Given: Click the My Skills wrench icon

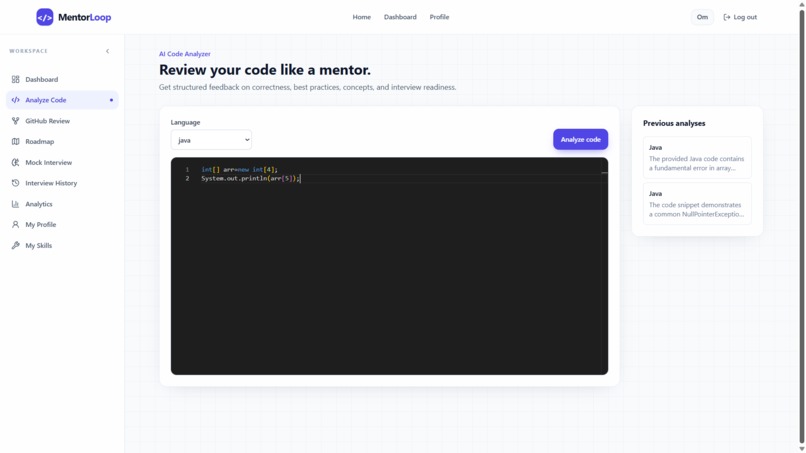Looking at the screenshot, I should pyautogui.click(x=15, y=245).
